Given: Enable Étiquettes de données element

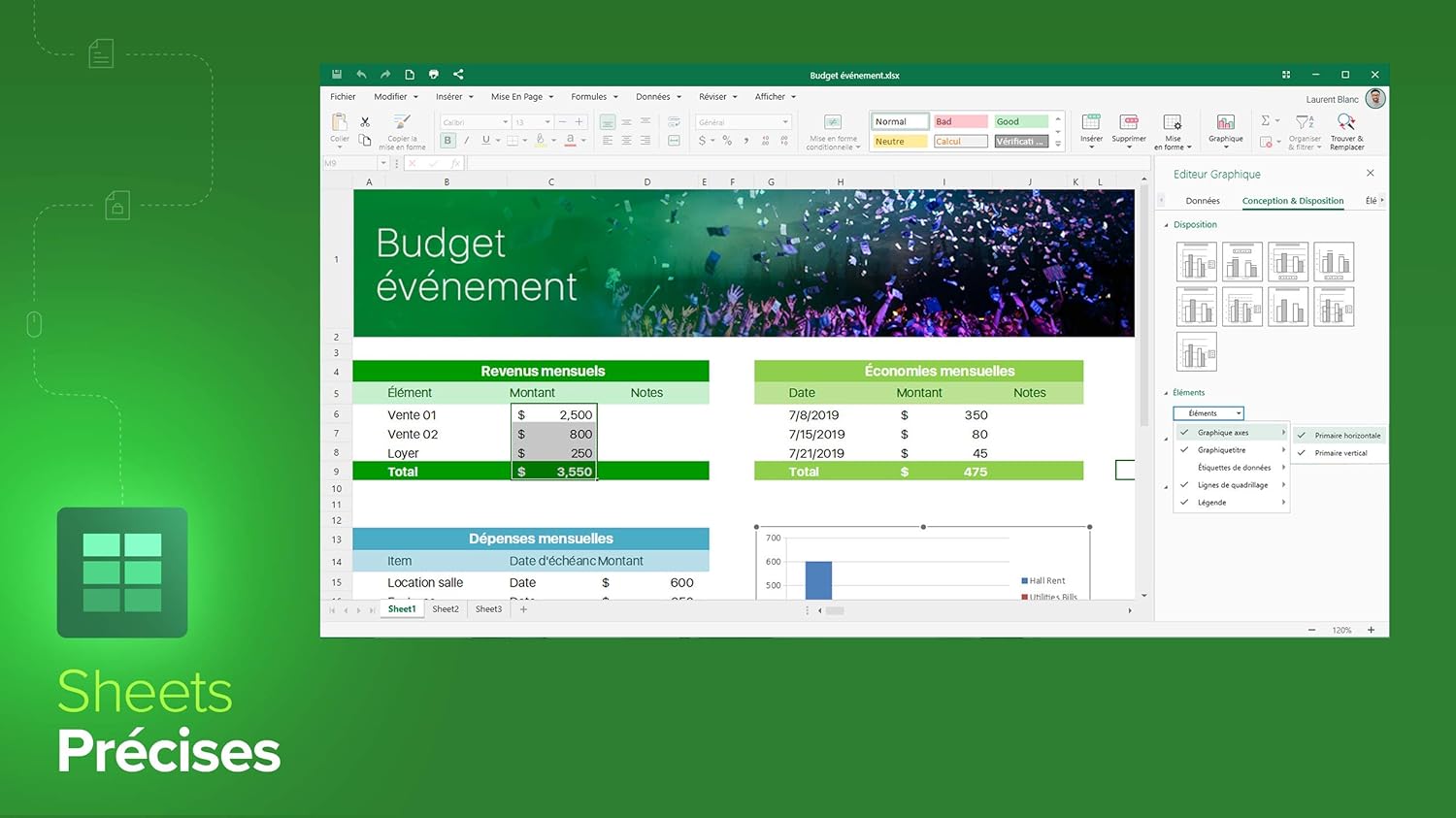Looking at the screenshot, I should [1232, 468].
